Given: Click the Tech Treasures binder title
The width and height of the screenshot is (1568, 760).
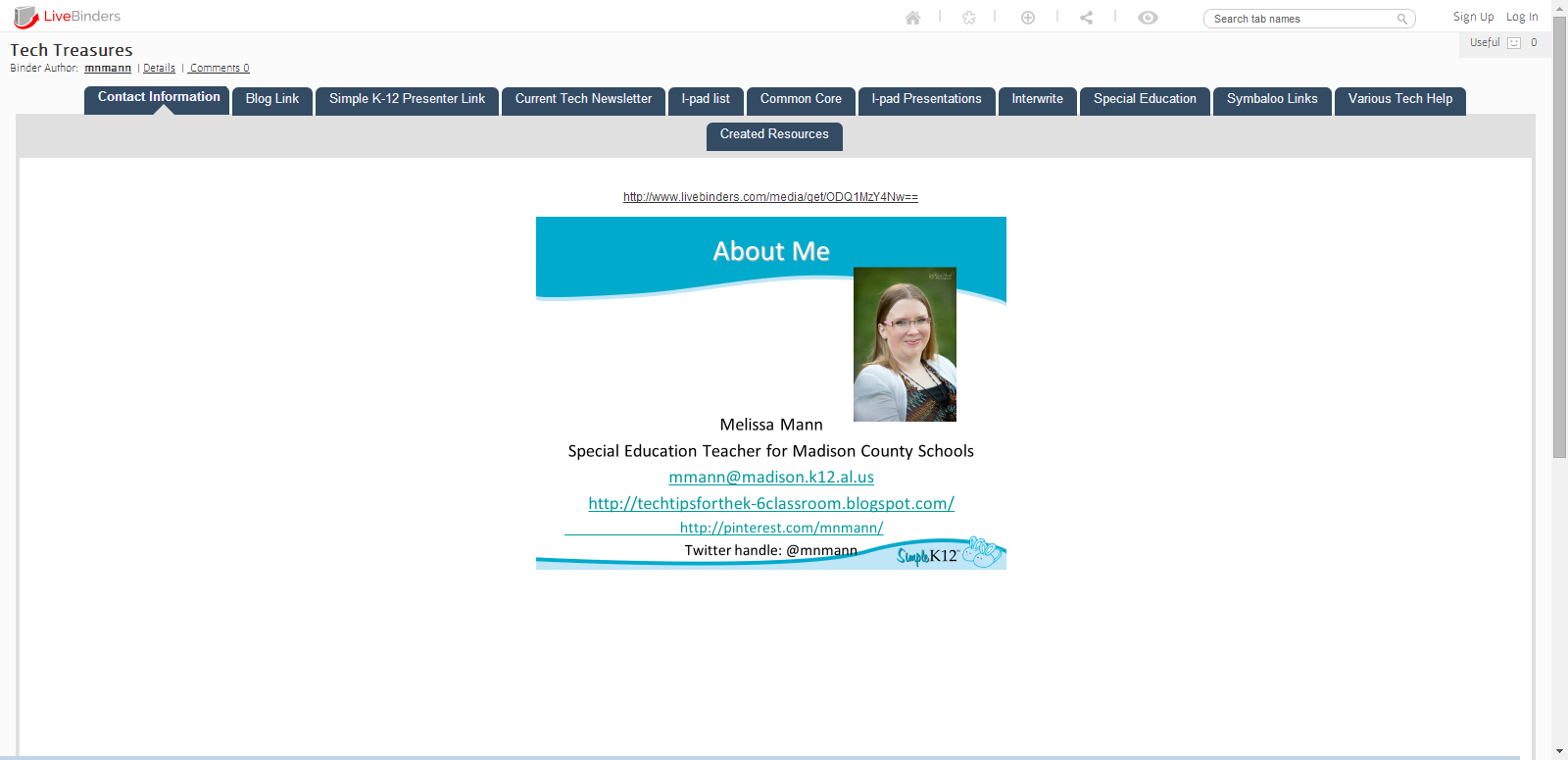Looking at the screenshot, I should coord(72,50).
